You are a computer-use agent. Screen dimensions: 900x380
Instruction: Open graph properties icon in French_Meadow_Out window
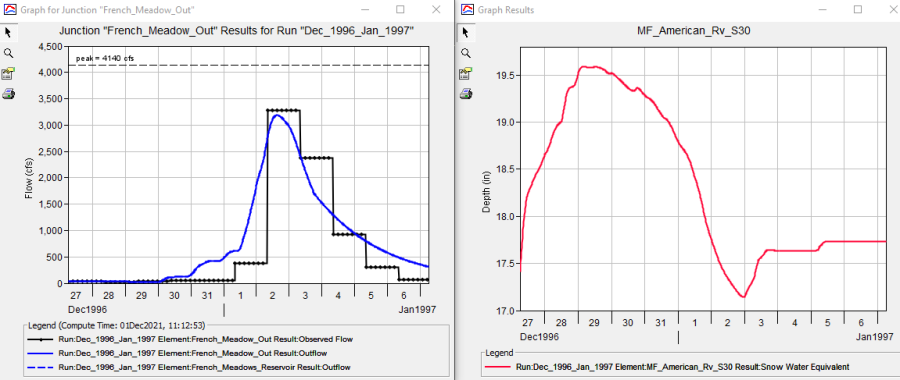pos(8,73)
